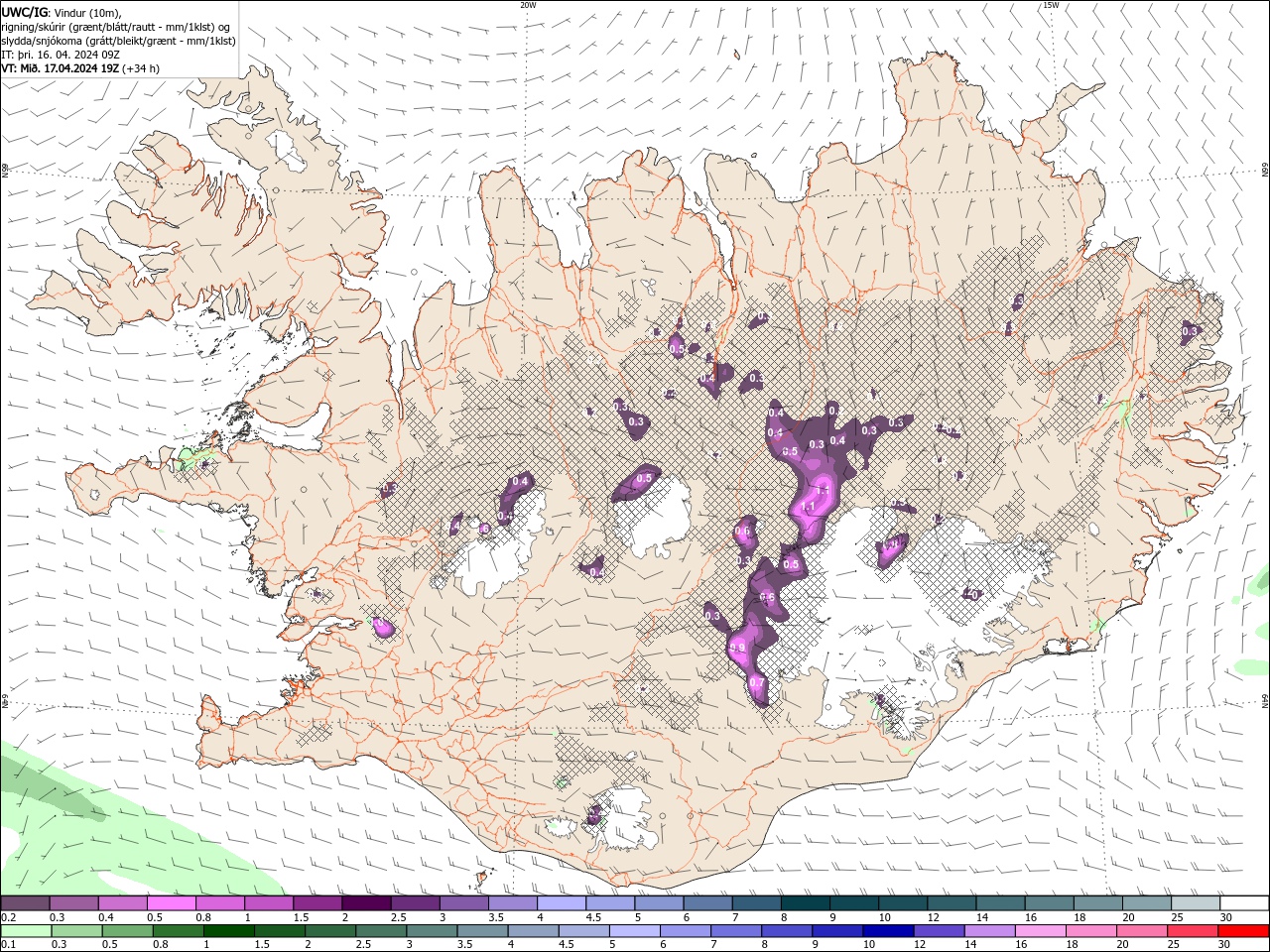Click the dark teal swatch labeled 8 in the upper legend
This screenshot has height=952, width=1270.
[x=806, y=903]
